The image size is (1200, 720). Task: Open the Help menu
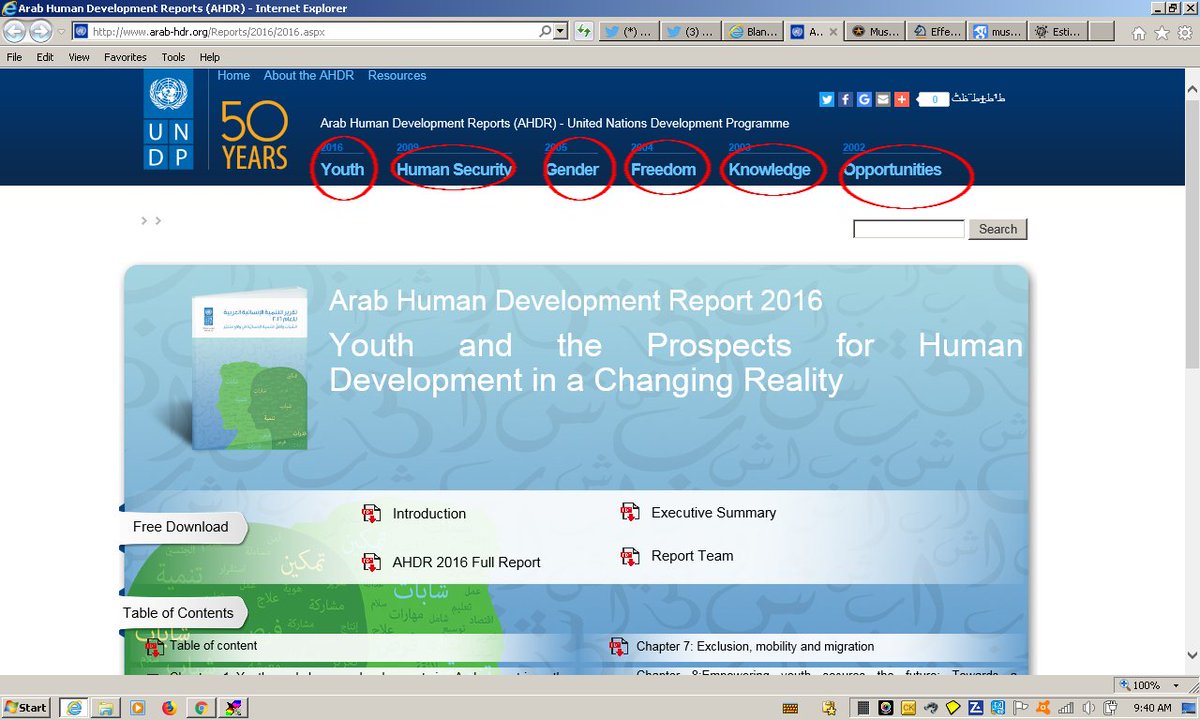[x=209, y=57]
